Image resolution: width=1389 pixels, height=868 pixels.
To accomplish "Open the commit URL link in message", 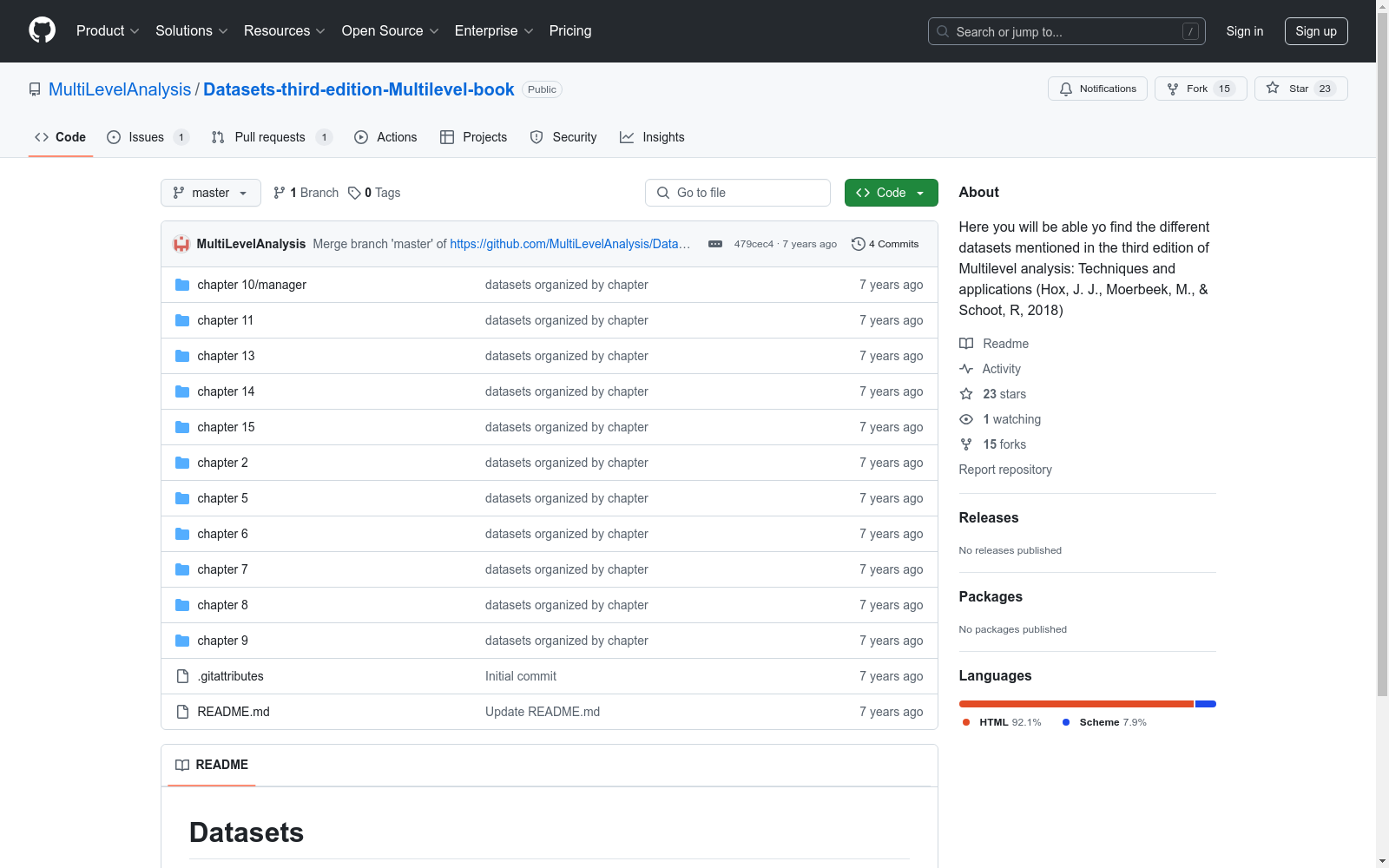I will coord(570,244).
